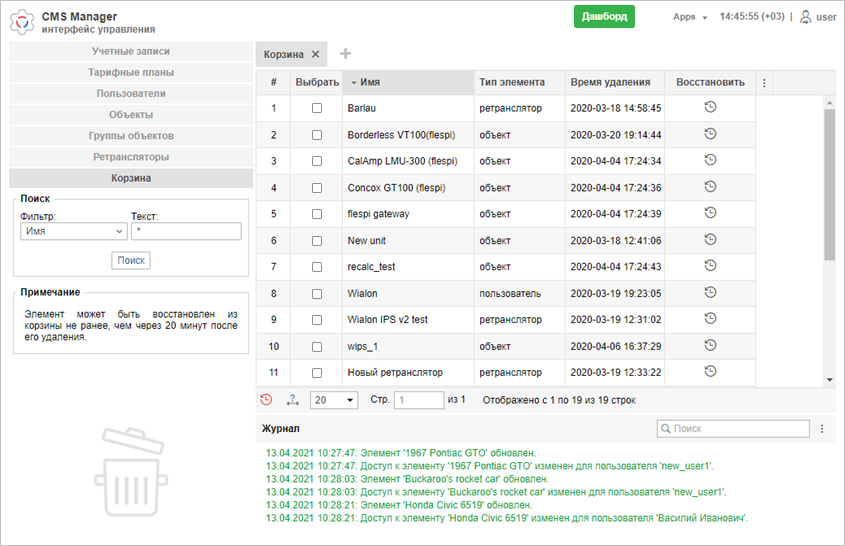Viewport: 845px width, 546px height.
Task: Check the checkbox for Barlau
Action: pyautogui.click(x=317, y=108)
